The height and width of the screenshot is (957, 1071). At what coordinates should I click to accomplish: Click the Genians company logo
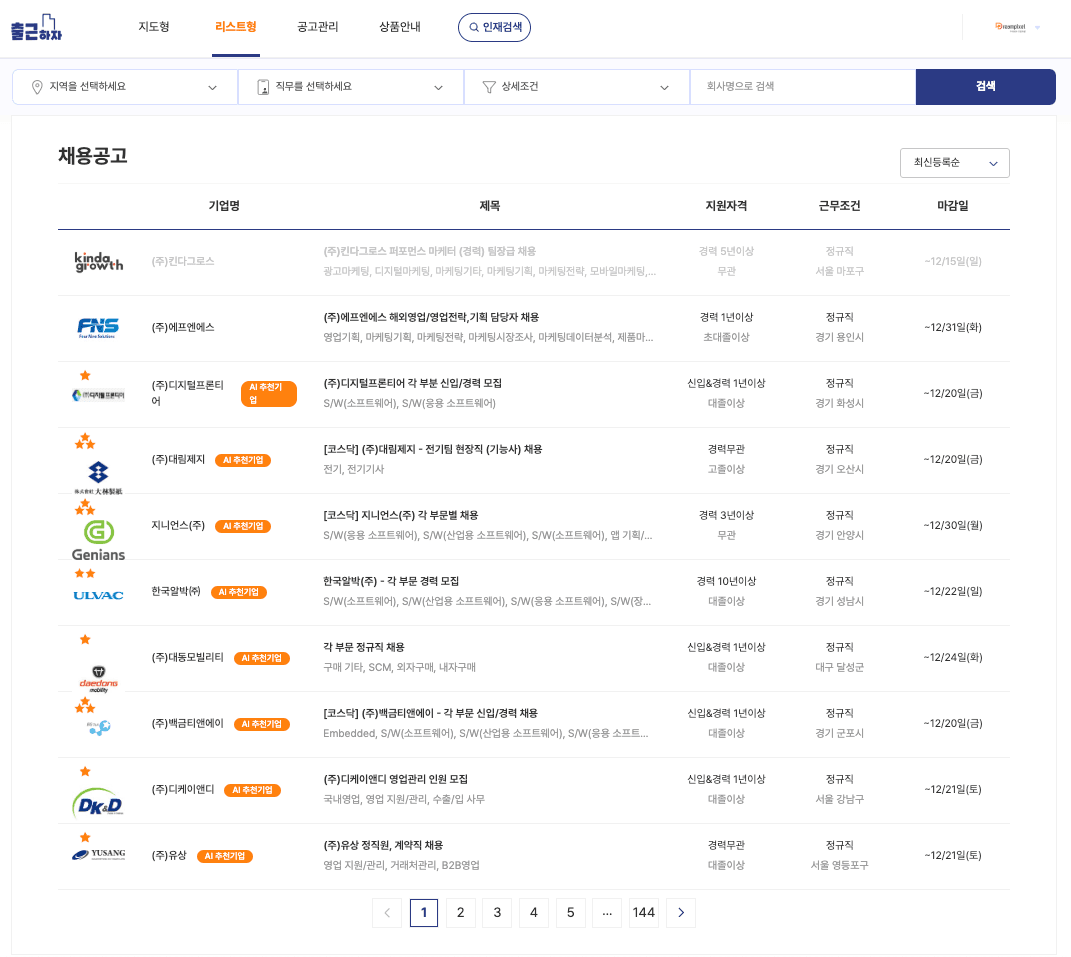click(x=98, y=541)
